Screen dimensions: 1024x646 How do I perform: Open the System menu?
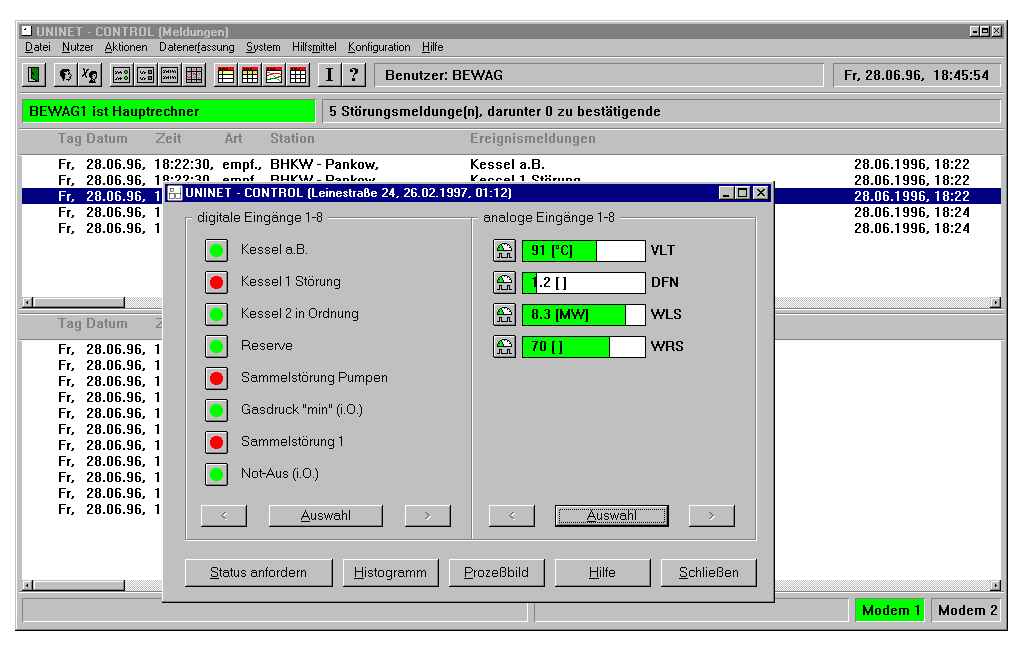[263, 47]
